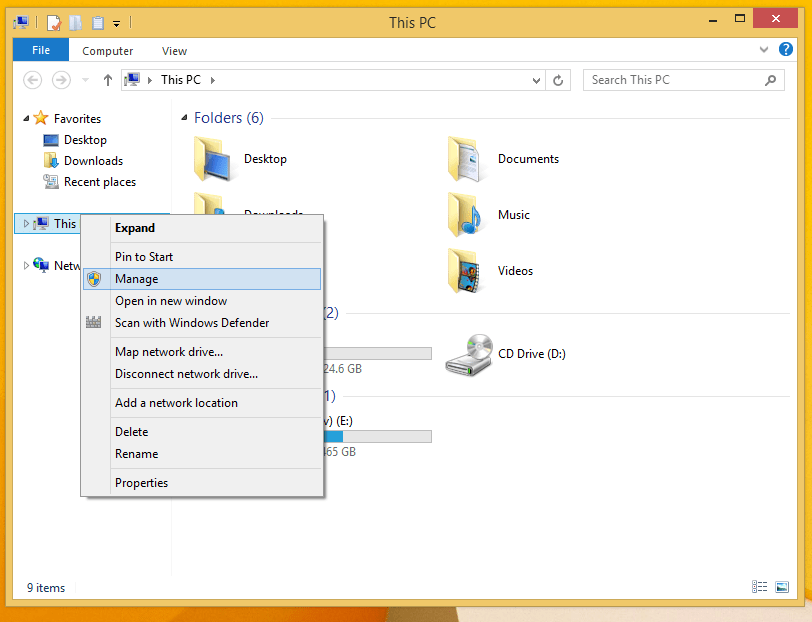Choose Expand in the context menu

point(202,228)
